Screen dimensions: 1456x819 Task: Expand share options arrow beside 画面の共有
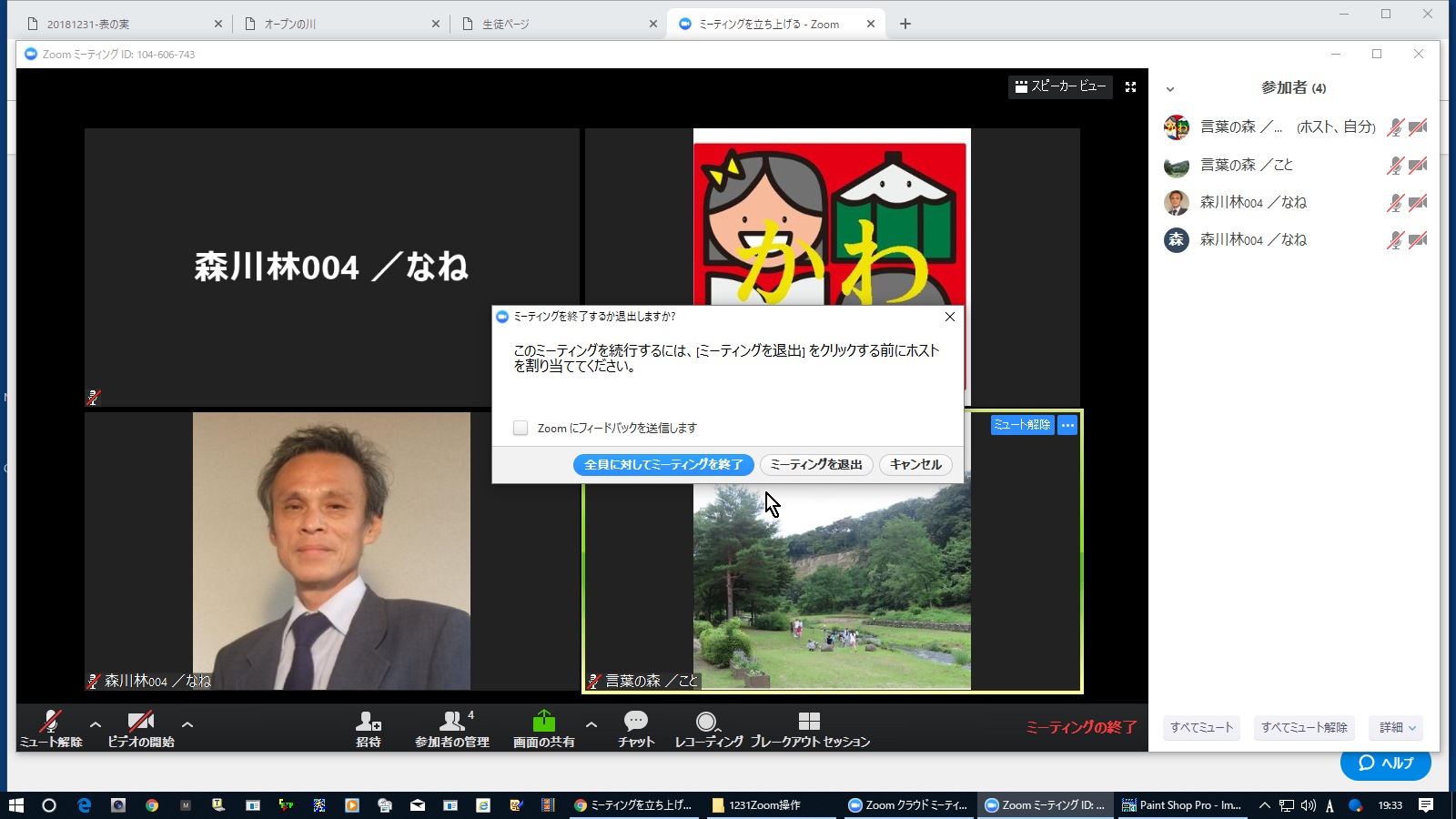pos(591,724)
